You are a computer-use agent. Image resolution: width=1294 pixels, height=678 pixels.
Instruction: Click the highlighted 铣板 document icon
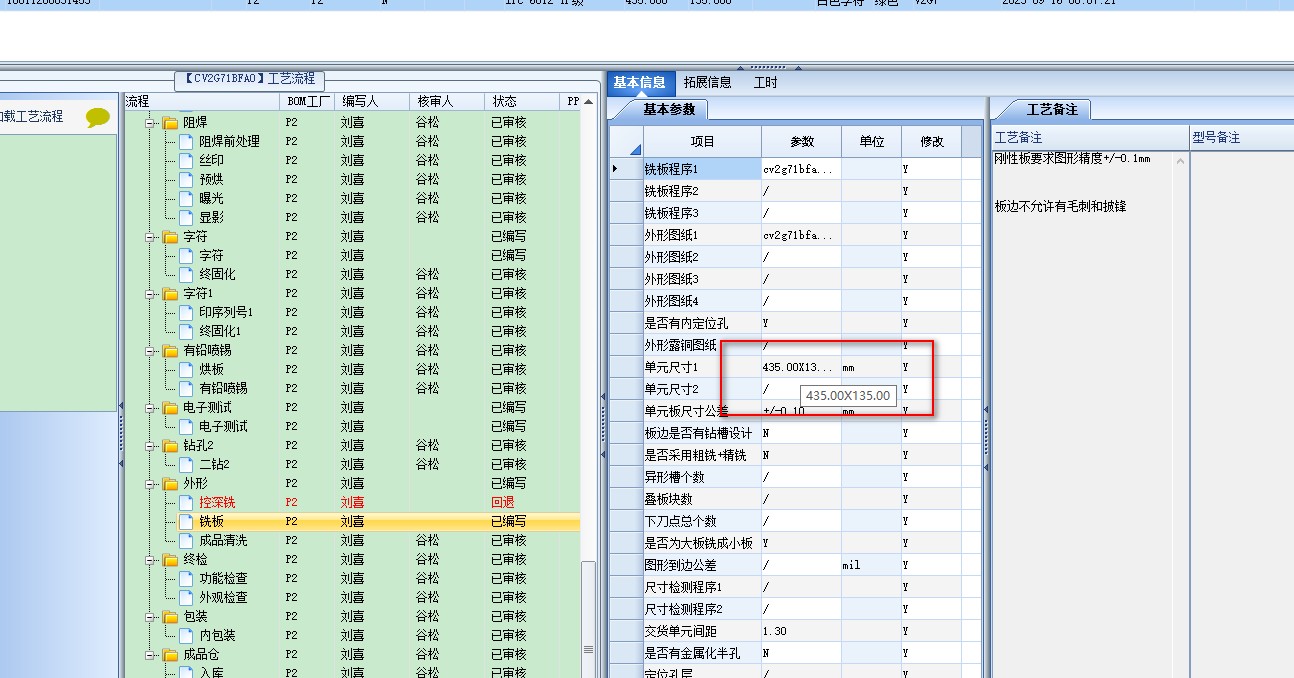point(186,522)
